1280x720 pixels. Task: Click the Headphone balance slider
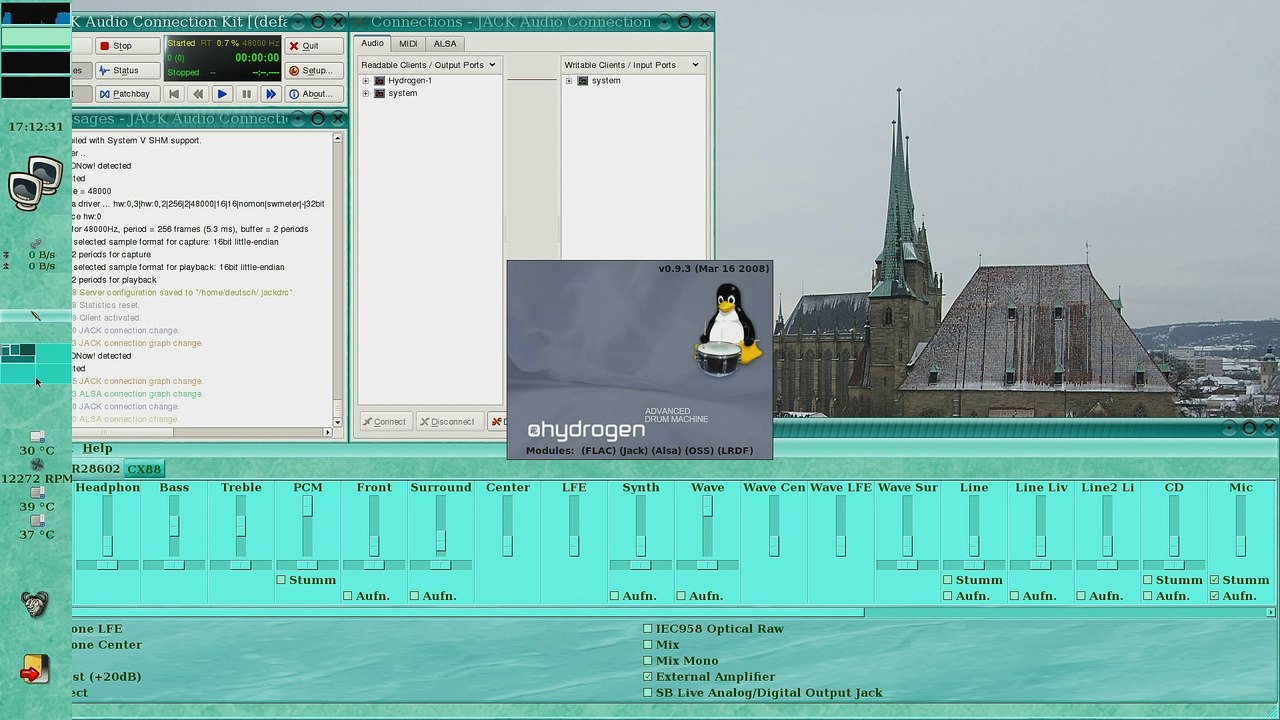click(x=107, y=565)
